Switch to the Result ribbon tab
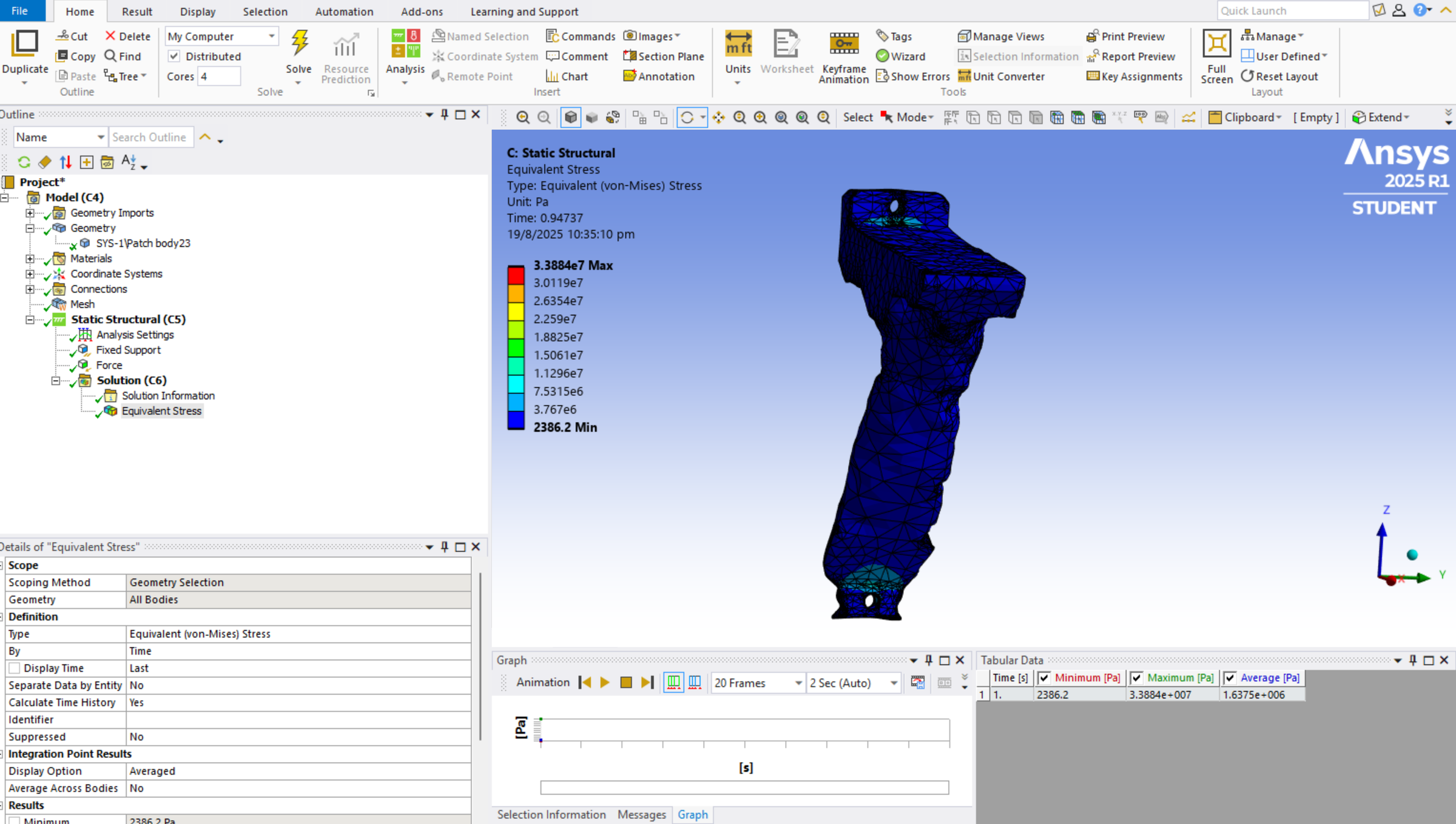Image resolution: width=1456 pixels, height=824 pixels. pos(136,11)
